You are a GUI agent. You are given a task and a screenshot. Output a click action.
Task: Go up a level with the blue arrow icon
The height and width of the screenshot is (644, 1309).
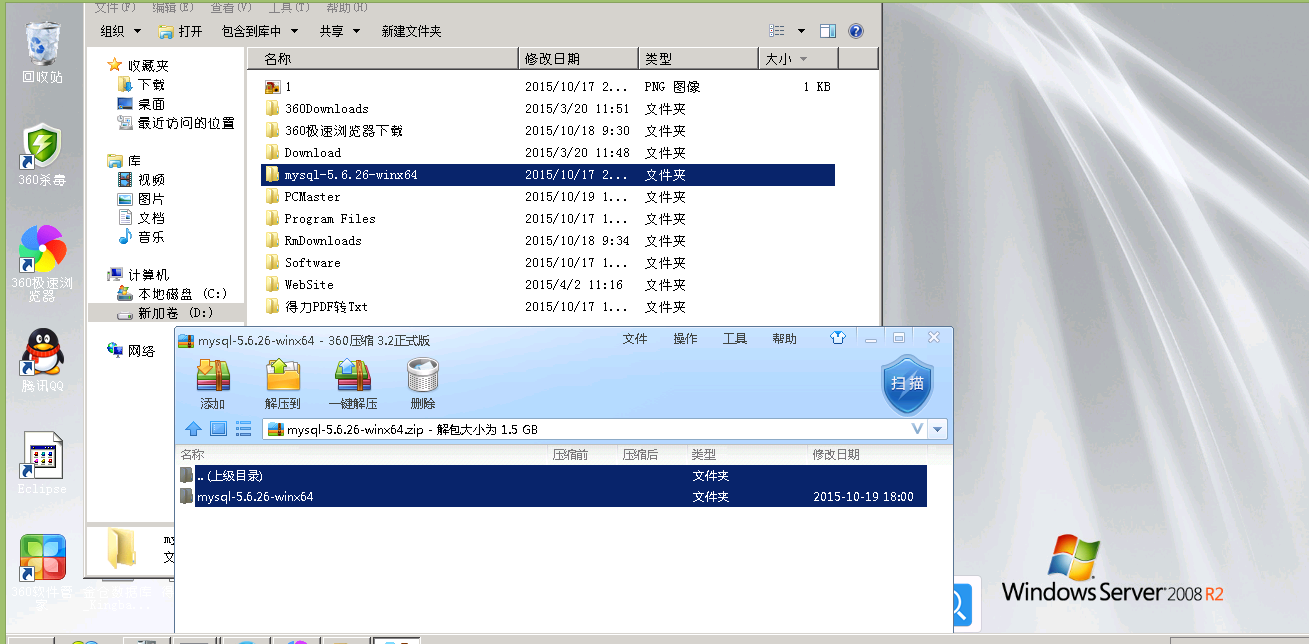(193, 429)
